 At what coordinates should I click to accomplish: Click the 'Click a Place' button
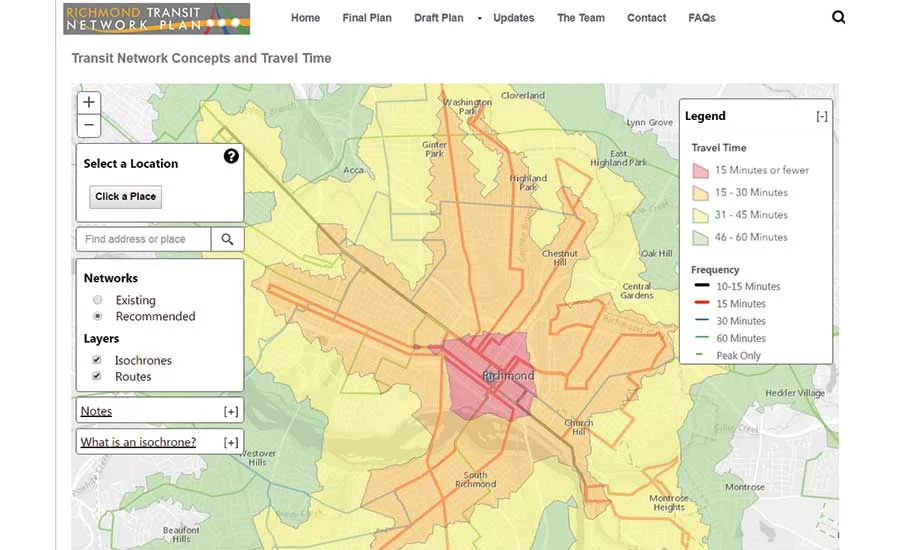(125, 196)
